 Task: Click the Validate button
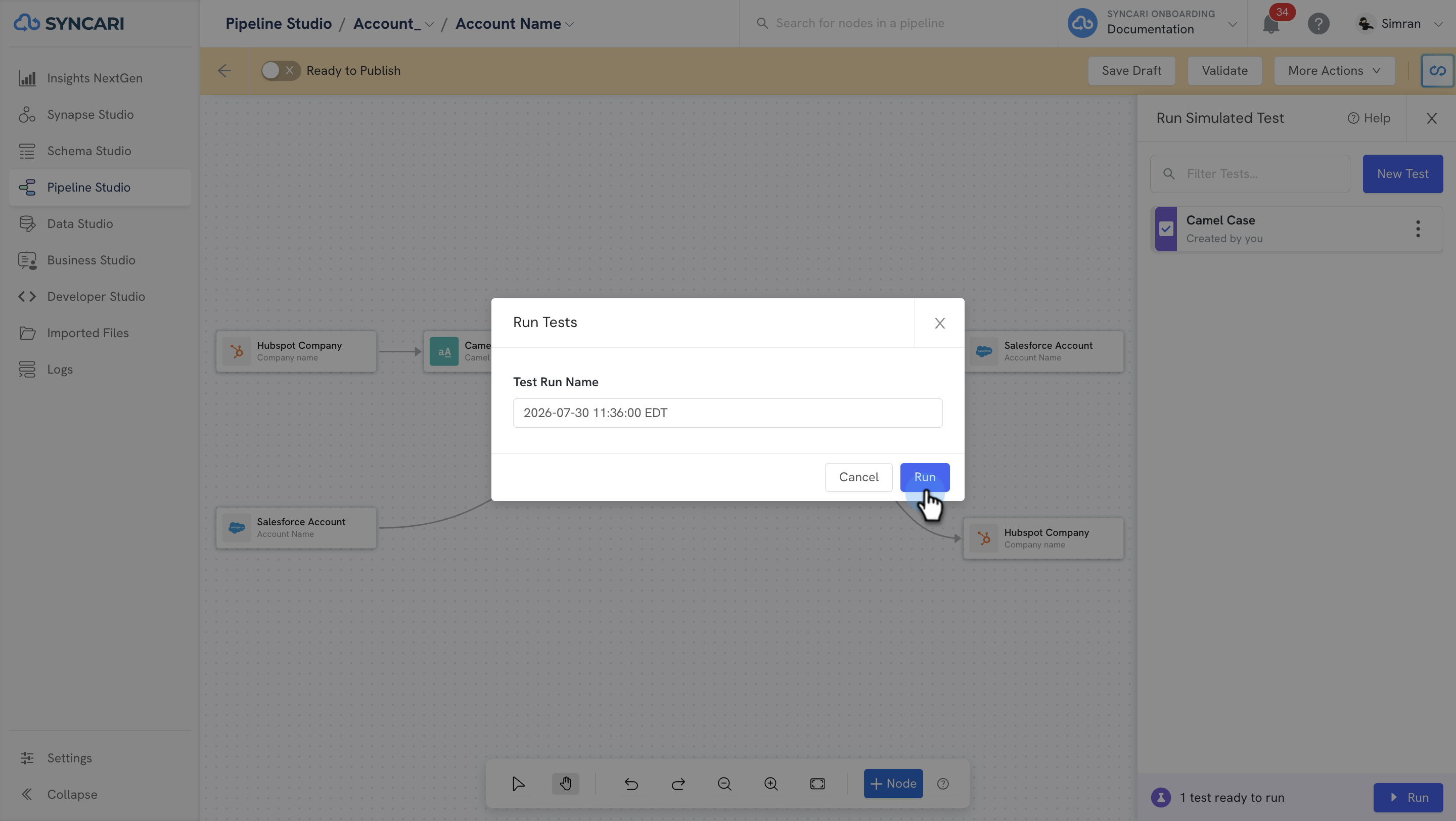pos(1225,71)
